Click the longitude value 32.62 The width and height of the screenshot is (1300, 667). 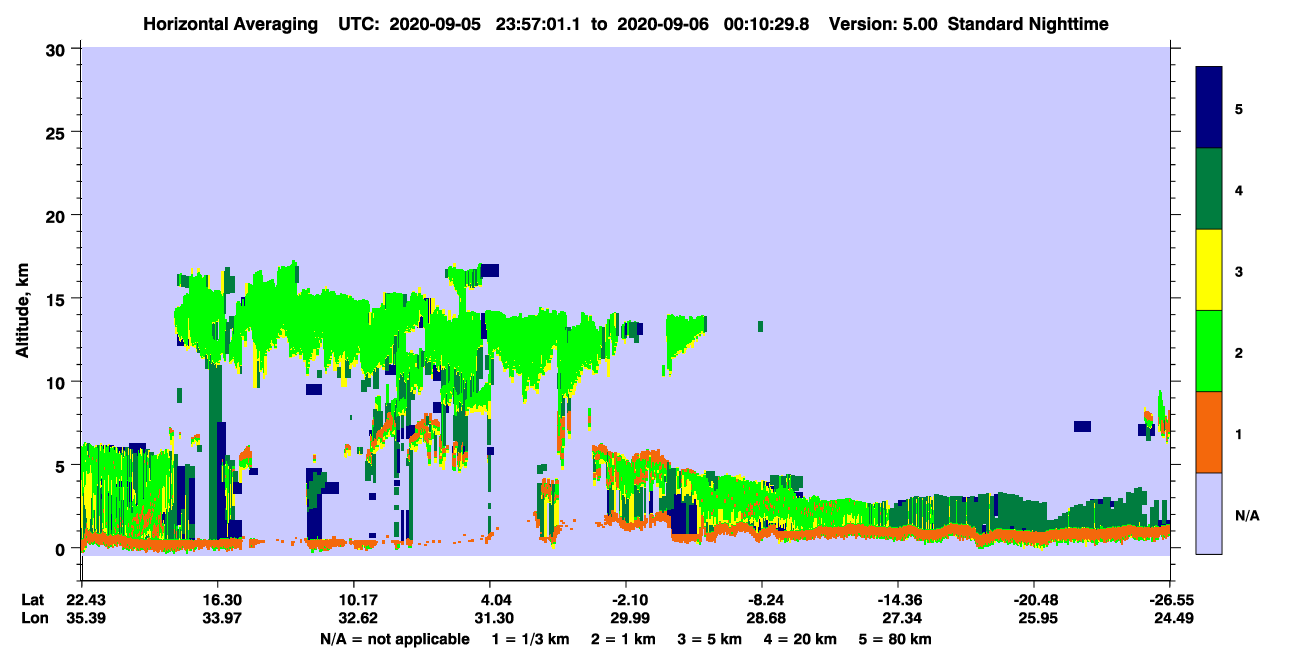[353, 619]
